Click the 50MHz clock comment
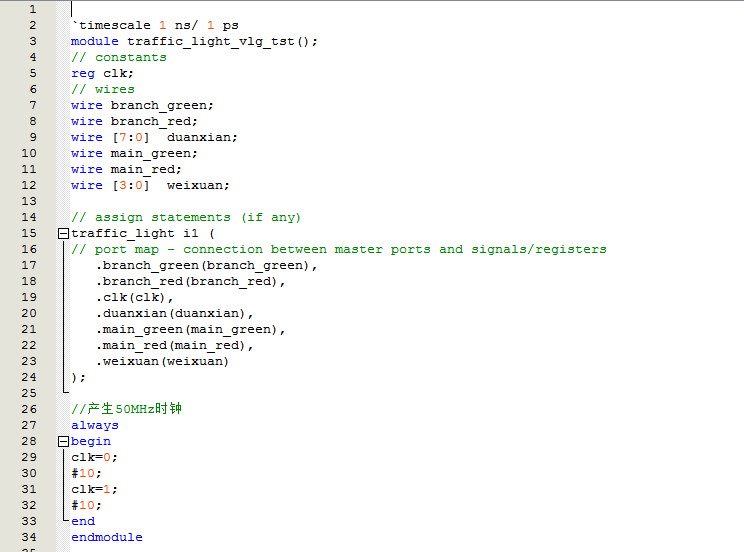The image size is (744, 552). pyautogui.click(x=126, y=409)
